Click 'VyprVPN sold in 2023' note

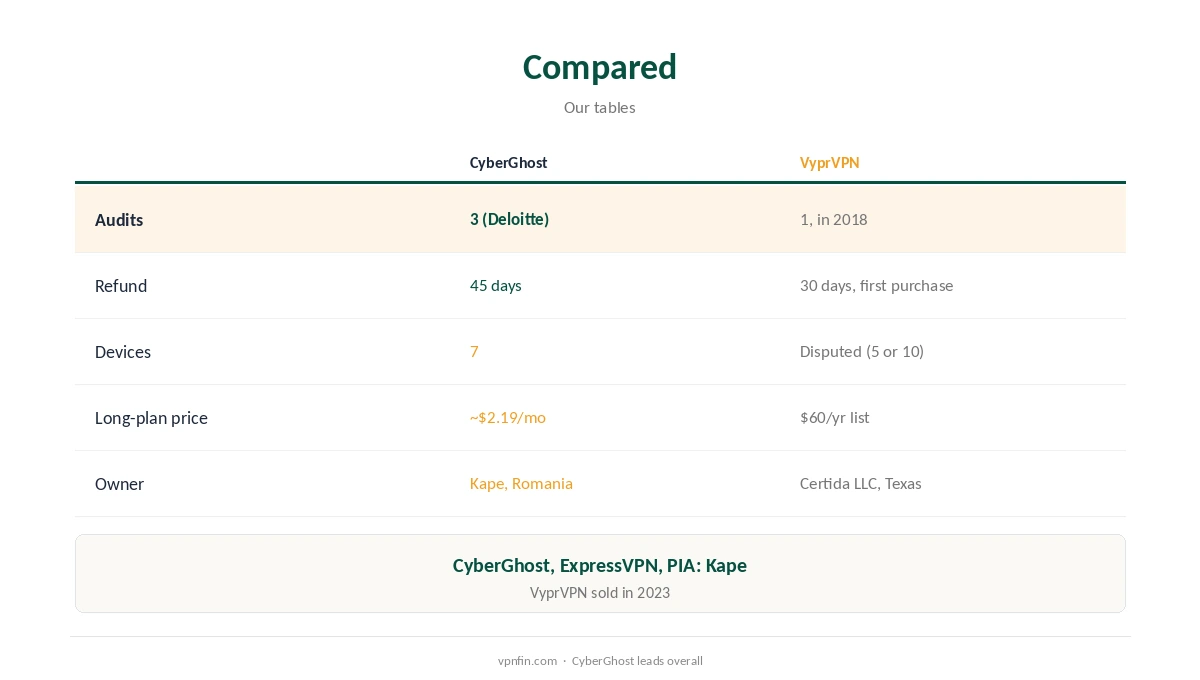(x=599, y=593)
